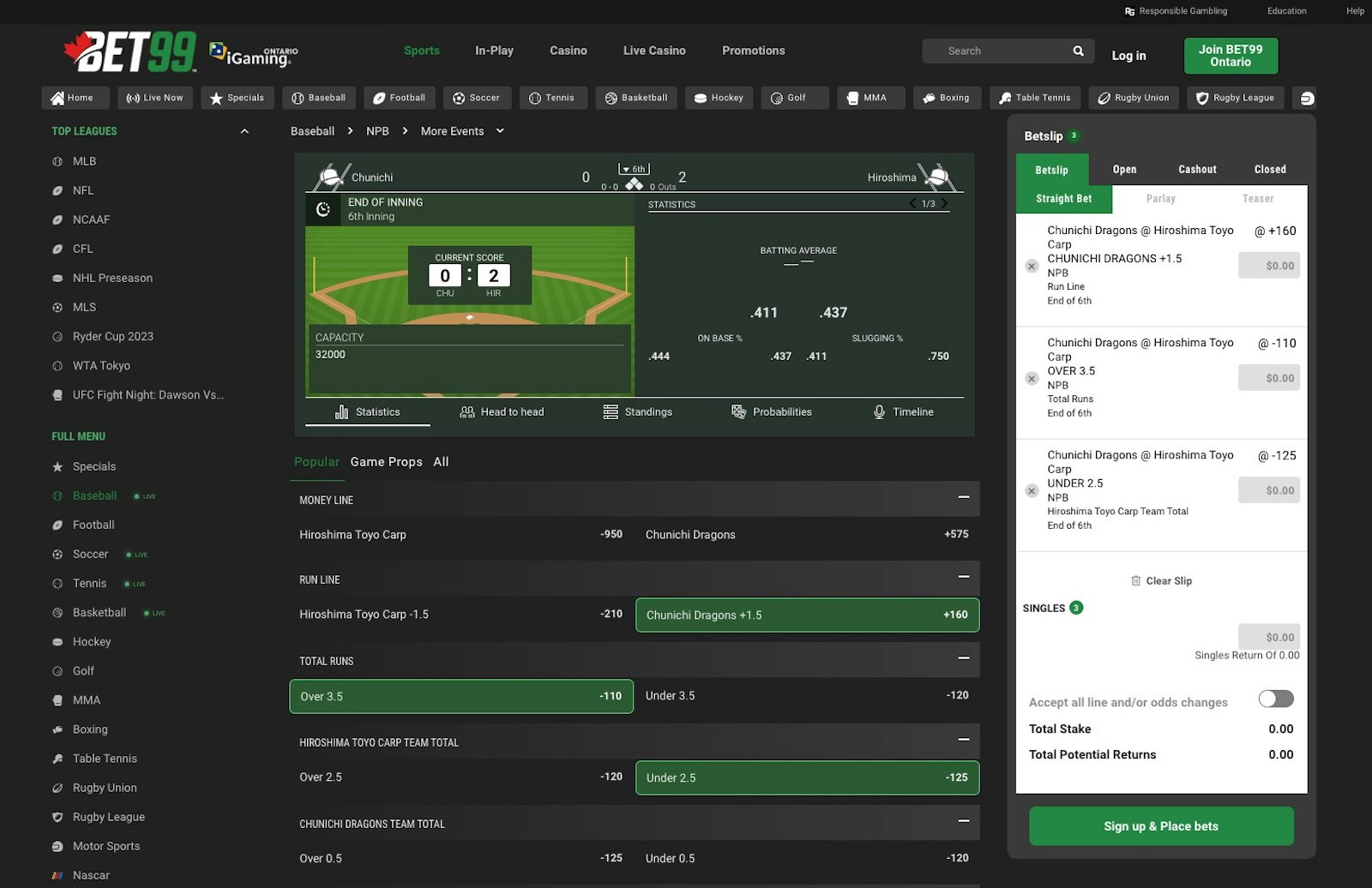Click the Sign up & Place bets button

pyautogui.click(x=1161, y=825)
